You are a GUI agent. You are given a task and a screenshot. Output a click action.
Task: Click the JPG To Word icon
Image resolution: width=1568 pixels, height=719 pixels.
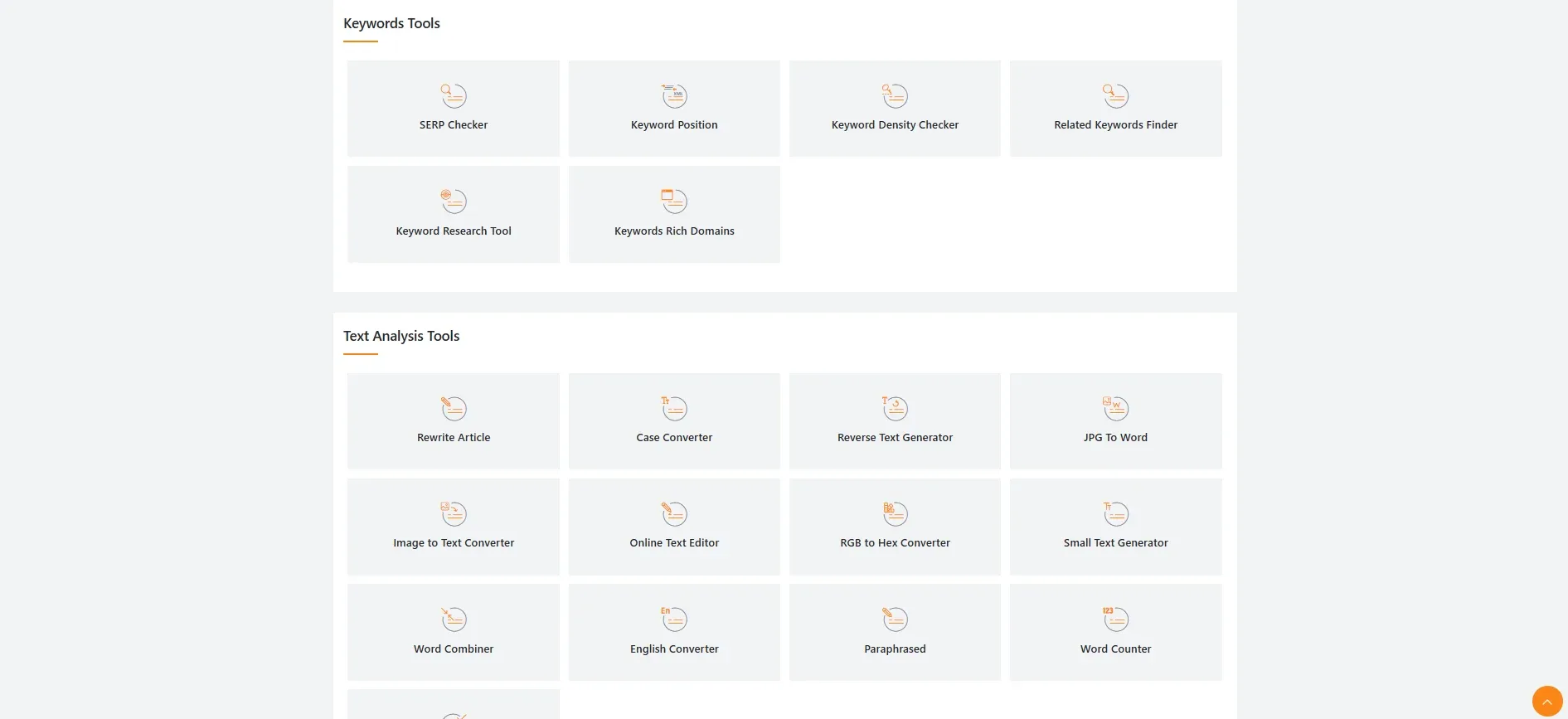point(1115,408)
